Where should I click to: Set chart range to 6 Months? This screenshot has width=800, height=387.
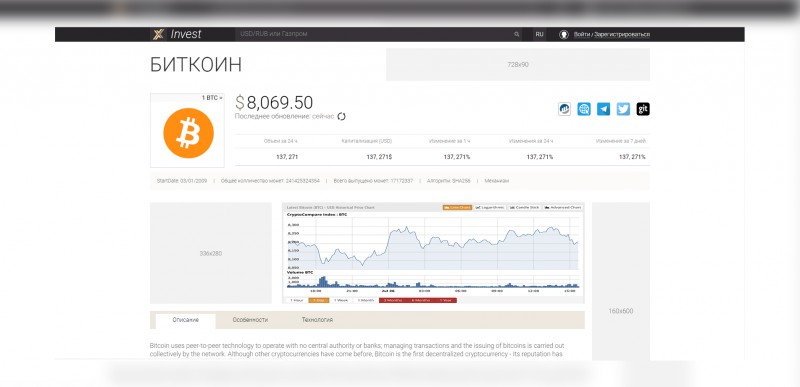point(419,300)
